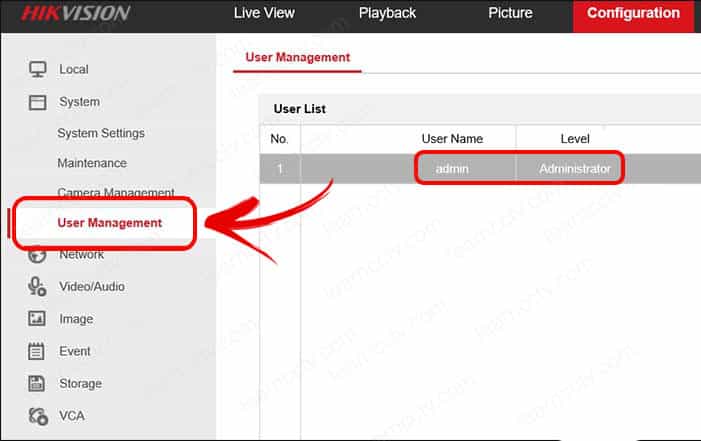Select the User Management panel tab
Screen dimensions: 701x441
[x=297, y=57]
